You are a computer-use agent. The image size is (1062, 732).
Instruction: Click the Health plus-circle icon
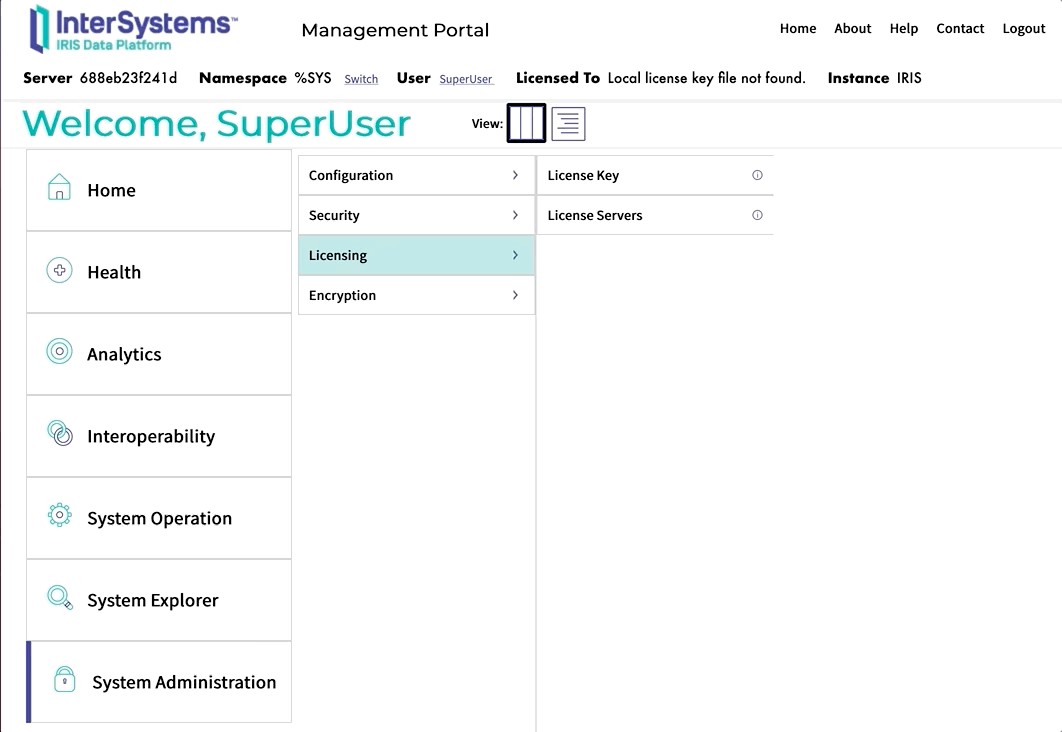(x=60, y=271)
